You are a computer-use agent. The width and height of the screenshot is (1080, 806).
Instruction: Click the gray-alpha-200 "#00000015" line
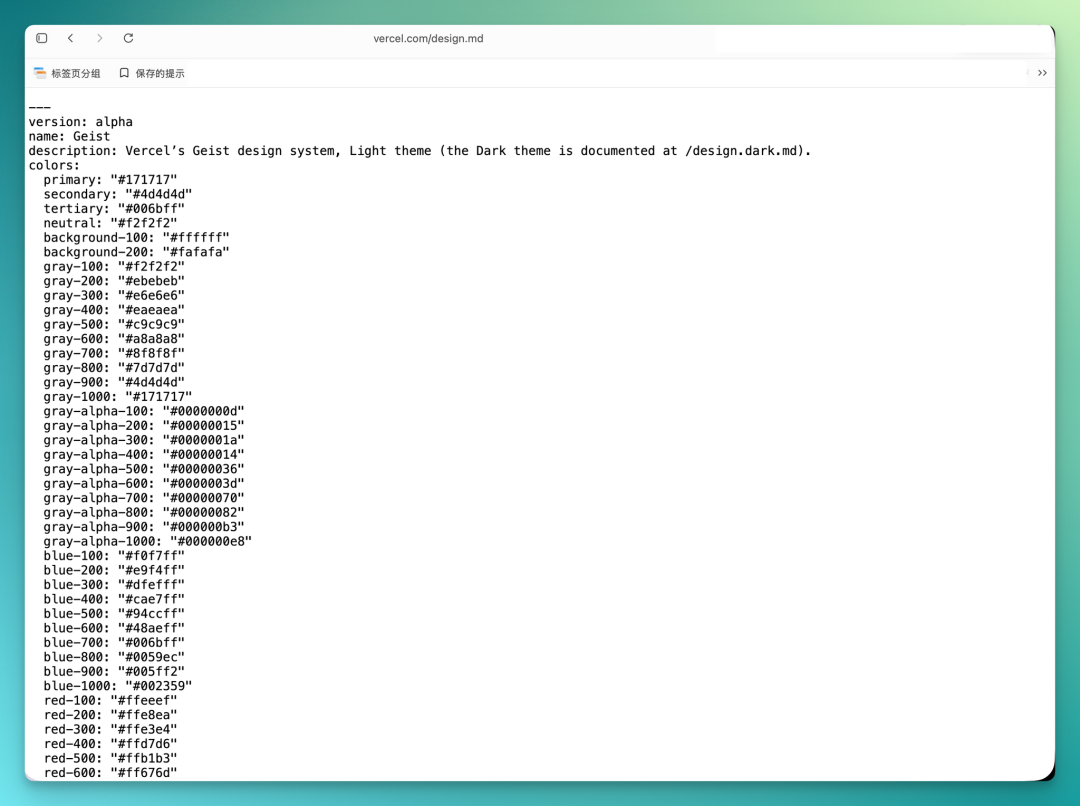144,426
